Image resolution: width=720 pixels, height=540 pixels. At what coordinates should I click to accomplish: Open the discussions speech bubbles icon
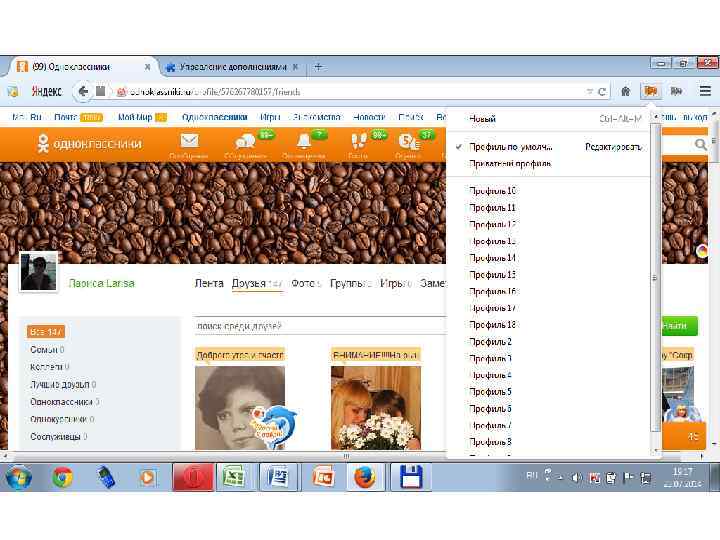[245, 142]
